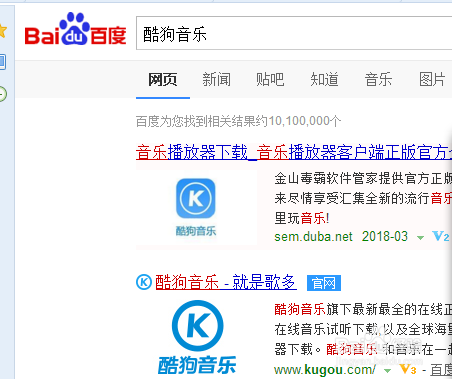Click the blue square sidebar icon
Viewport: 452px width, 379px height.
pyautogui.click(x=3, y=62)
